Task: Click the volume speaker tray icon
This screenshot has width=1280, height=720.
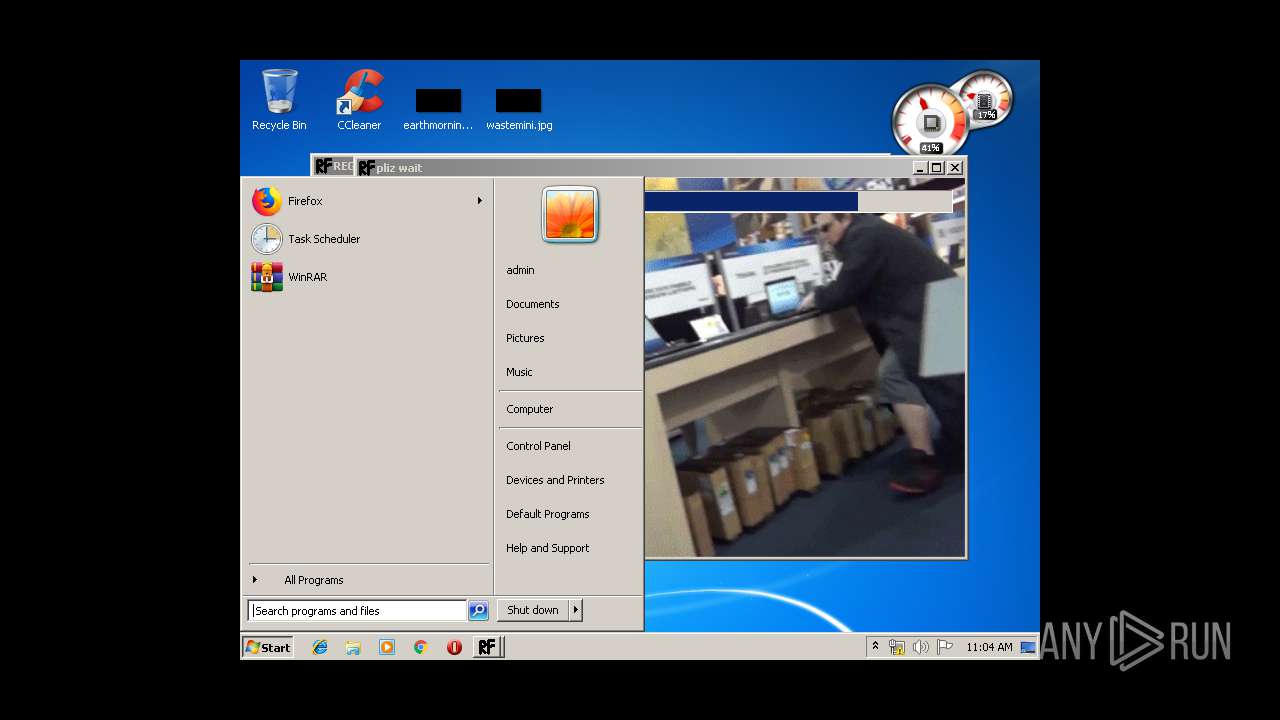Action: pos(921,647)
